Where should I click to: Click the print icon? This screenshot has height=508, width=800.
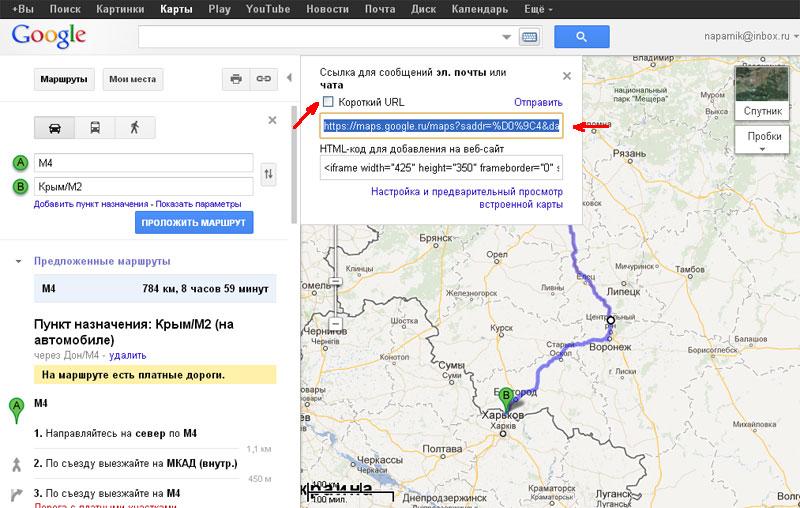236,78
